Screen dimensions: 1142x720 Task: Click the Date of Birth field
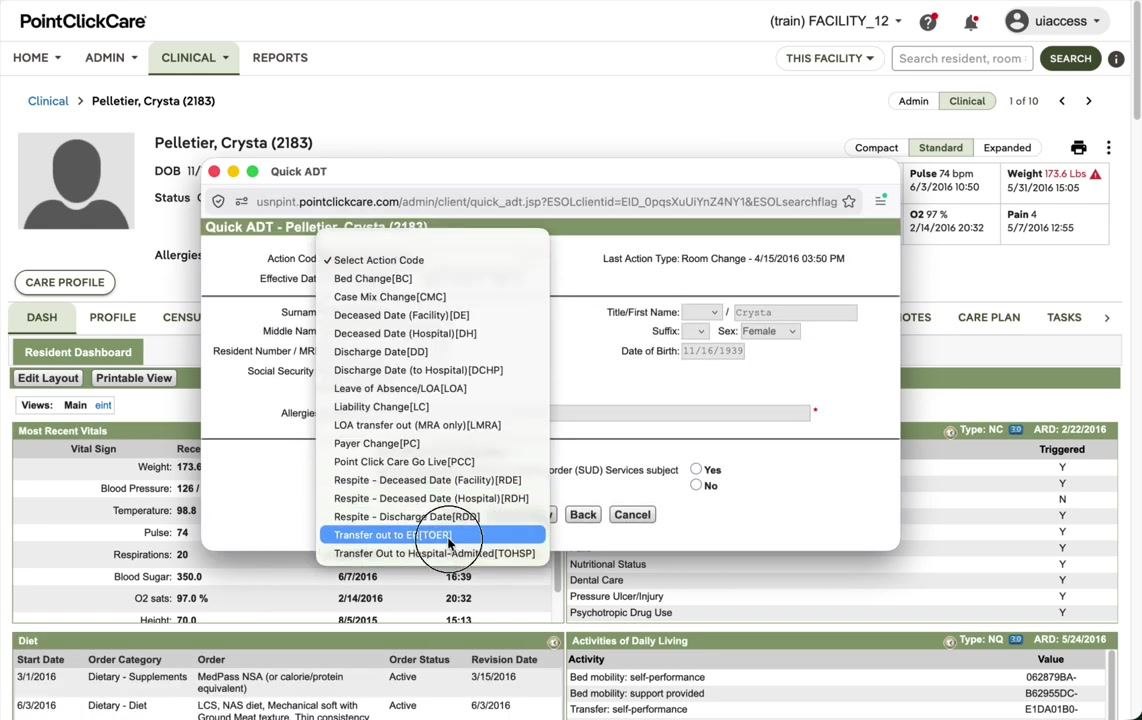point(713,351)
